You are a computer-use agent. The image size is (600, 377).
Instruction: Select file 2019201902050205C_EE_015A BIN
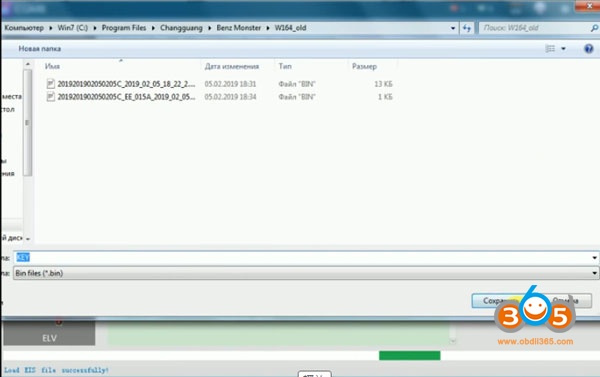click(126, 97)
